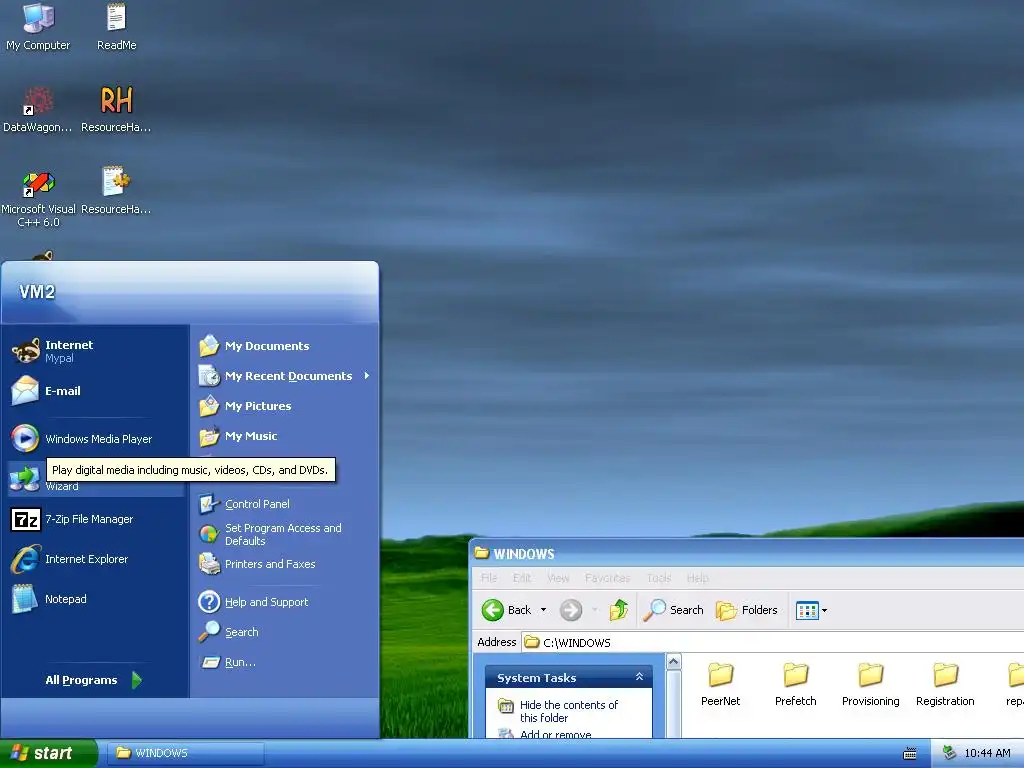Launch Windows Media Player from Start menu

click(95, 439)
